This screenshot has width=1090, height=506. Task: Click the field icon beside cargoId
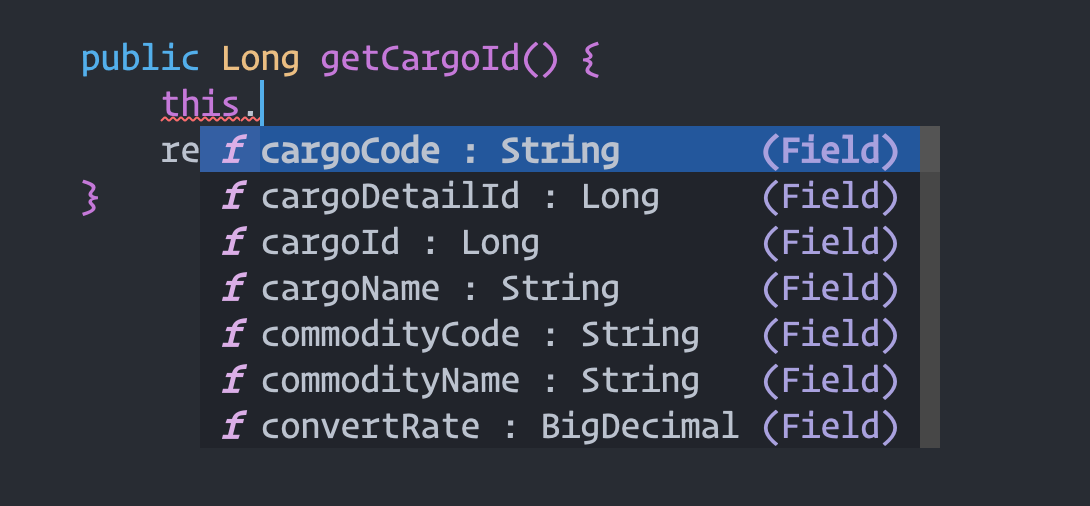233,243
